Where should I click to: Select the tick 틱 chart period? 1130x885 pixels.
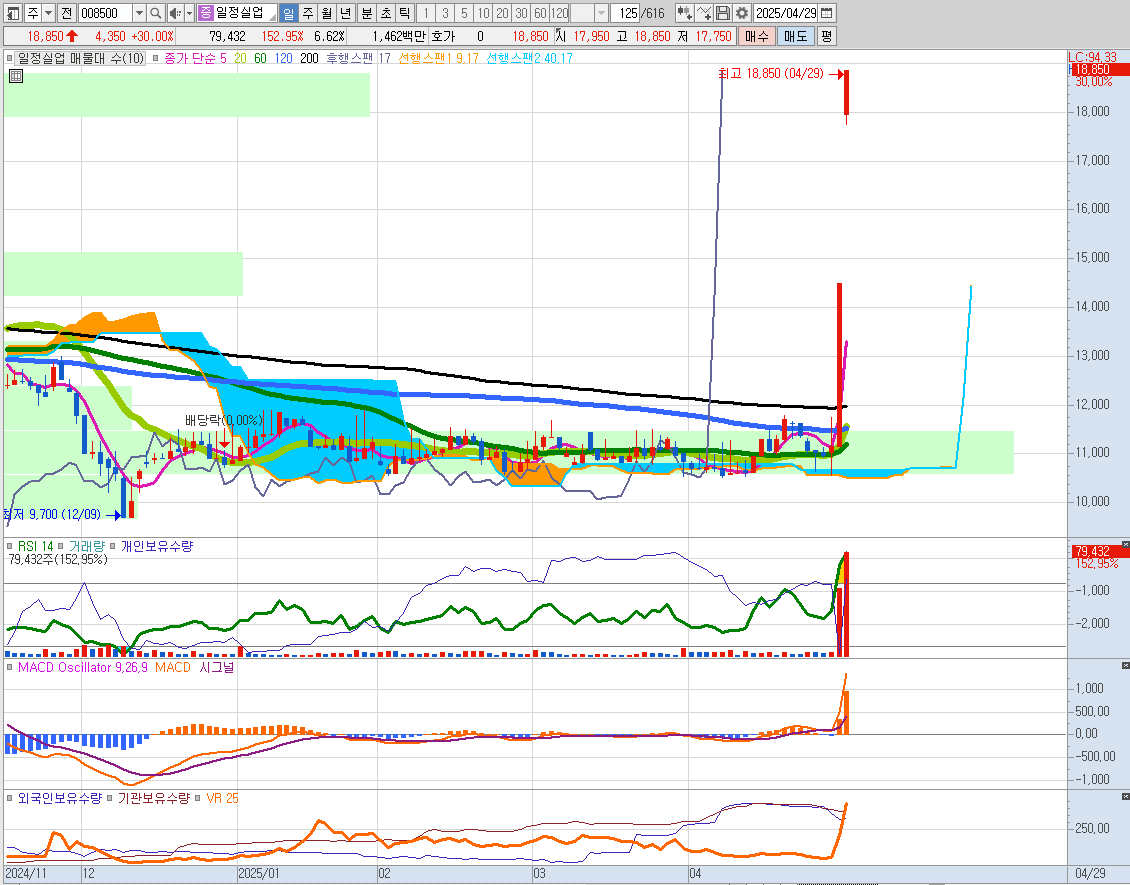[x=405, y=13]
